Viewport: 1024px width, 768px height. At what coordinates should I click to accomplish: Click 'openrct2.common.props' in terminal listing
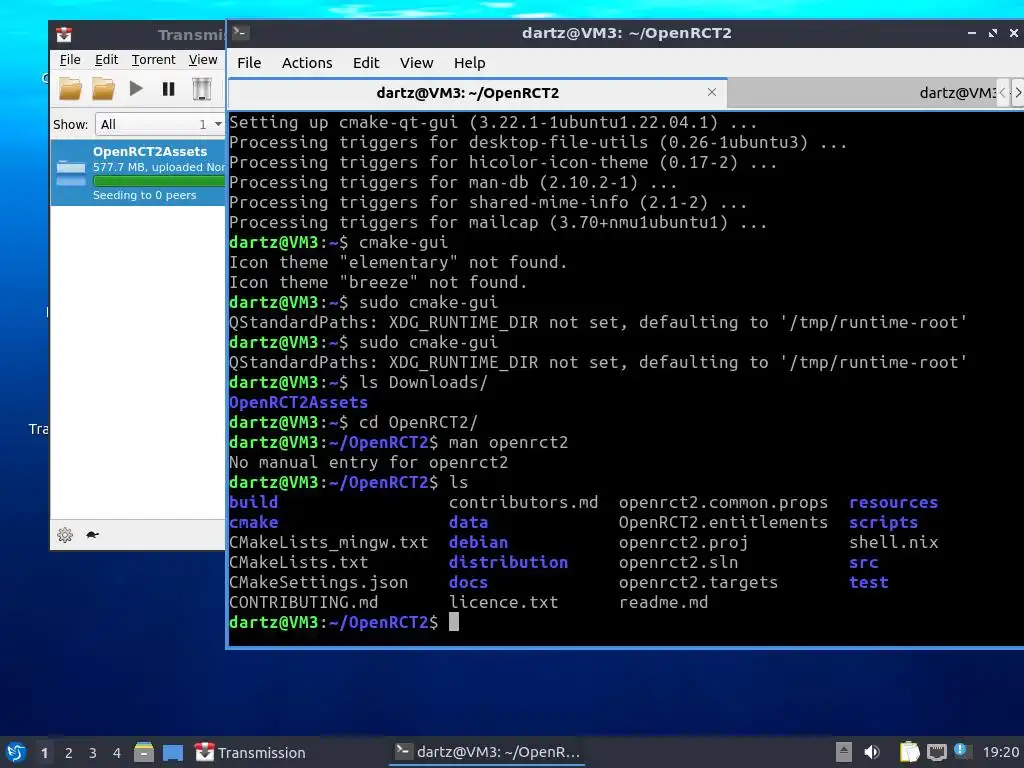pyautogui.click(x=723, y=502)
